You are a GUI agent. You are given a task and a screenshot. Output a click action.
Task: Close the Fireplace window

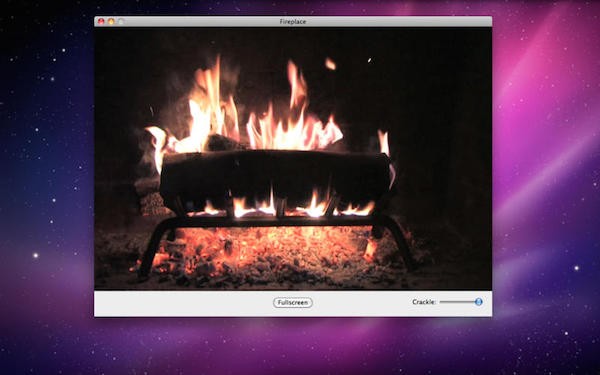(101, 21)
